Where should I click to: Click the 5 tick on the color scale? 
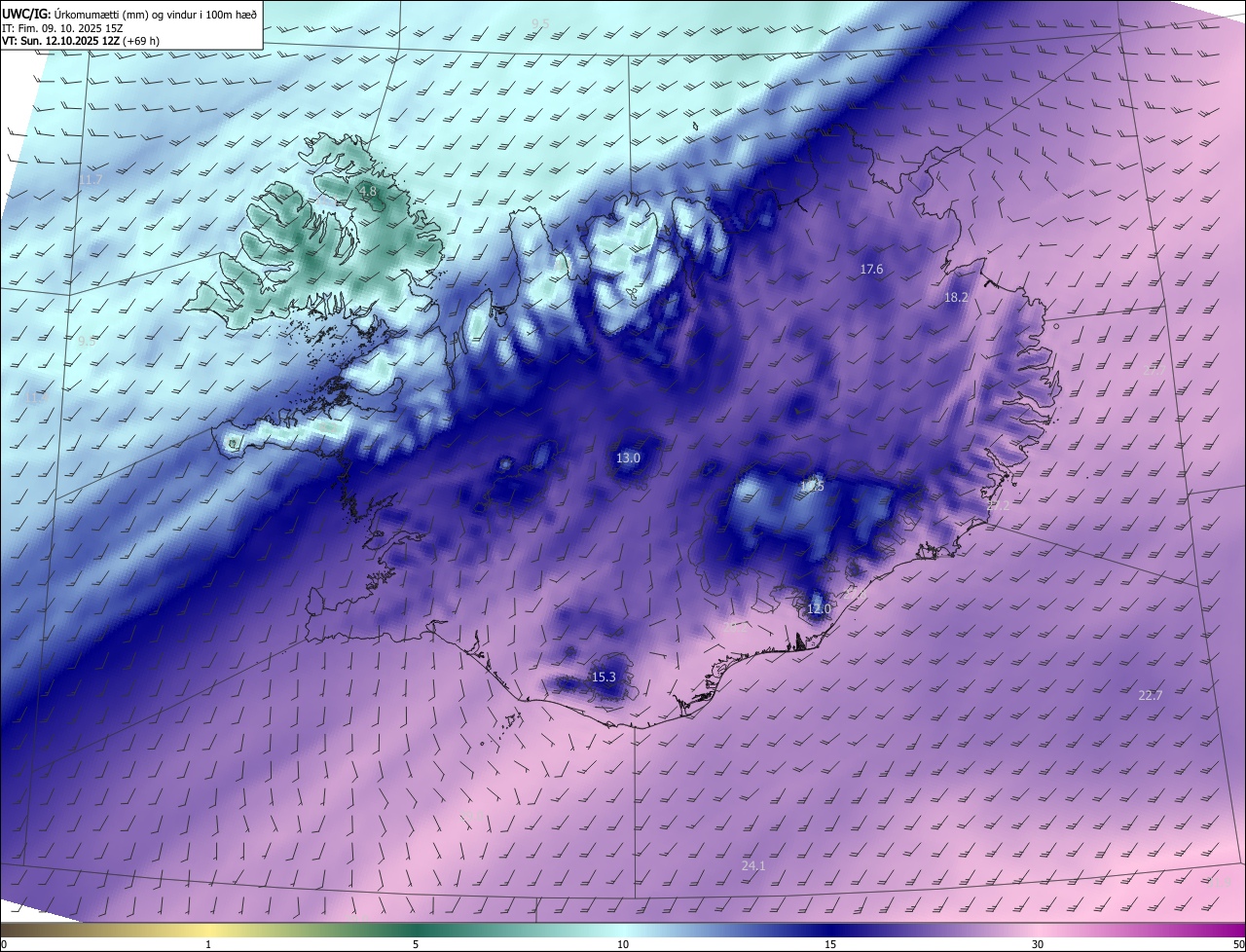pyautogui.click(x=416, y=944)
